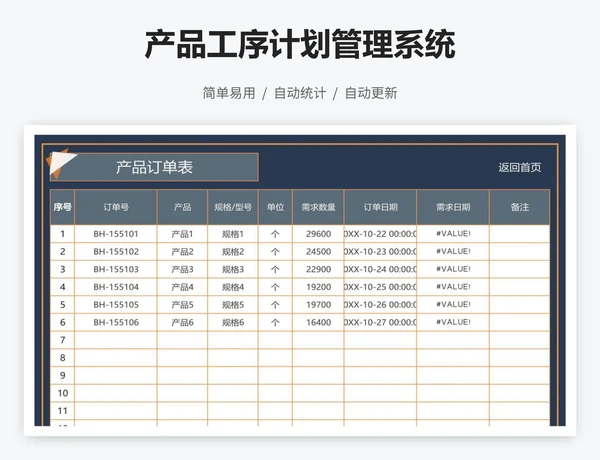The height and width of the screenshot is (460, 600).
Task: Click order number cell BH-155101
Action: (x=116, y=234)
